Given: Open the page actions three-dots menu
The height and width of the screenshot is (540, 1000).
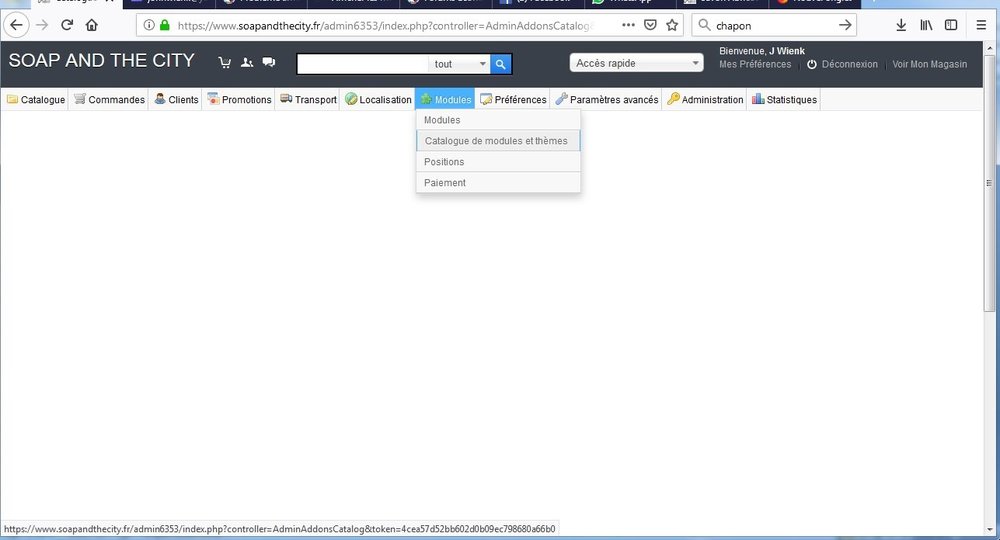Looking at the screenshot, I should click(628, 26).
